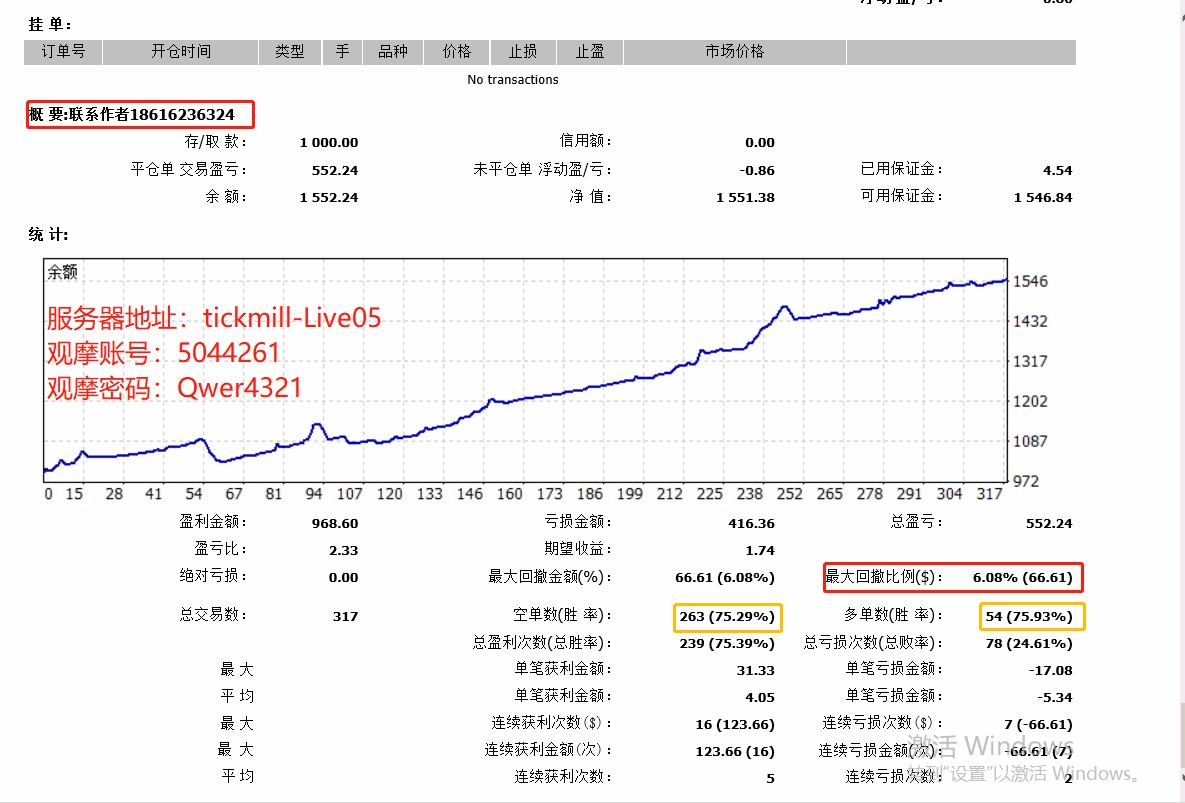Click the 止盈 column header
Viewport: 1185px width, 803px height.
coord(589,51)
